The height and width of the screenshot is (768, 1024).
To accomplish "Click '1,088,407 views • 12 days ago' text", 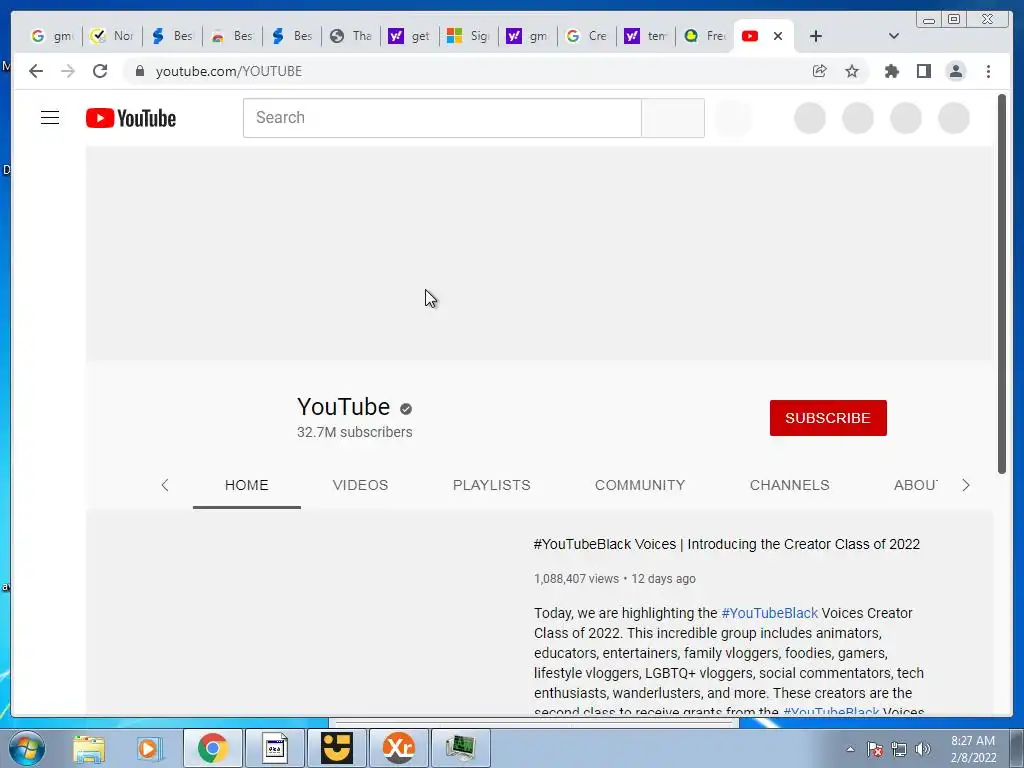I will click(x=615, y=579).
